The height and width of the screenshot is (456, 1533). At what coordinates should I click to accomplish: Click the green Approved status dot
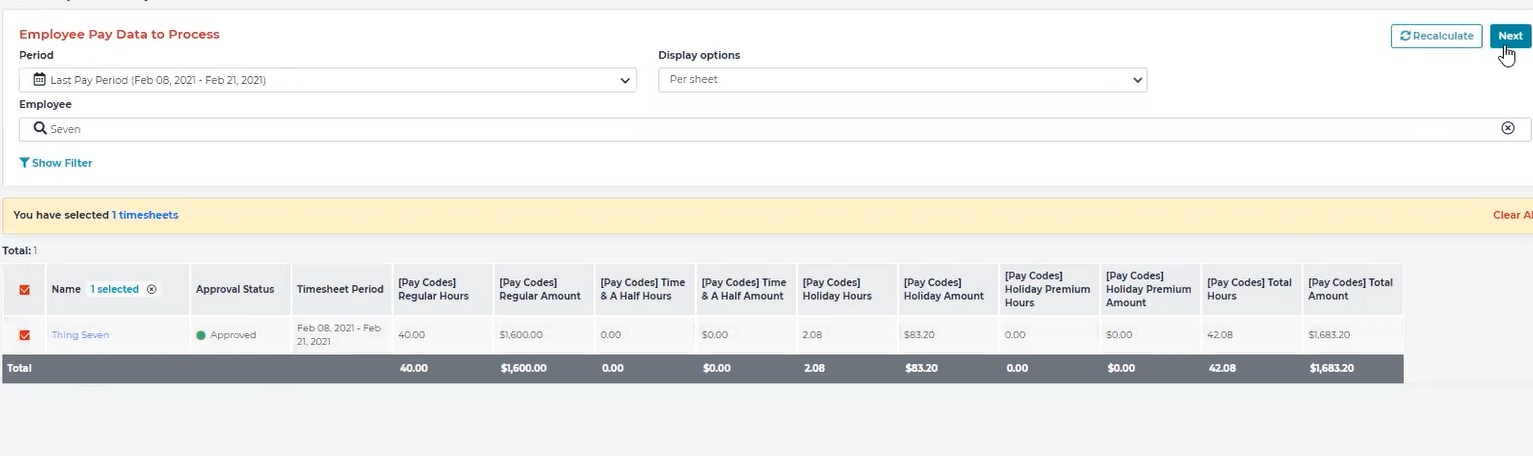click(201, 336)
